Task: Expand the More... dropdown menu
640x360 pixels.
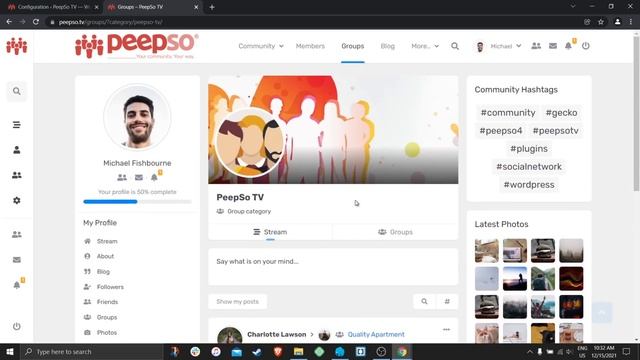Action: (425, 46)
